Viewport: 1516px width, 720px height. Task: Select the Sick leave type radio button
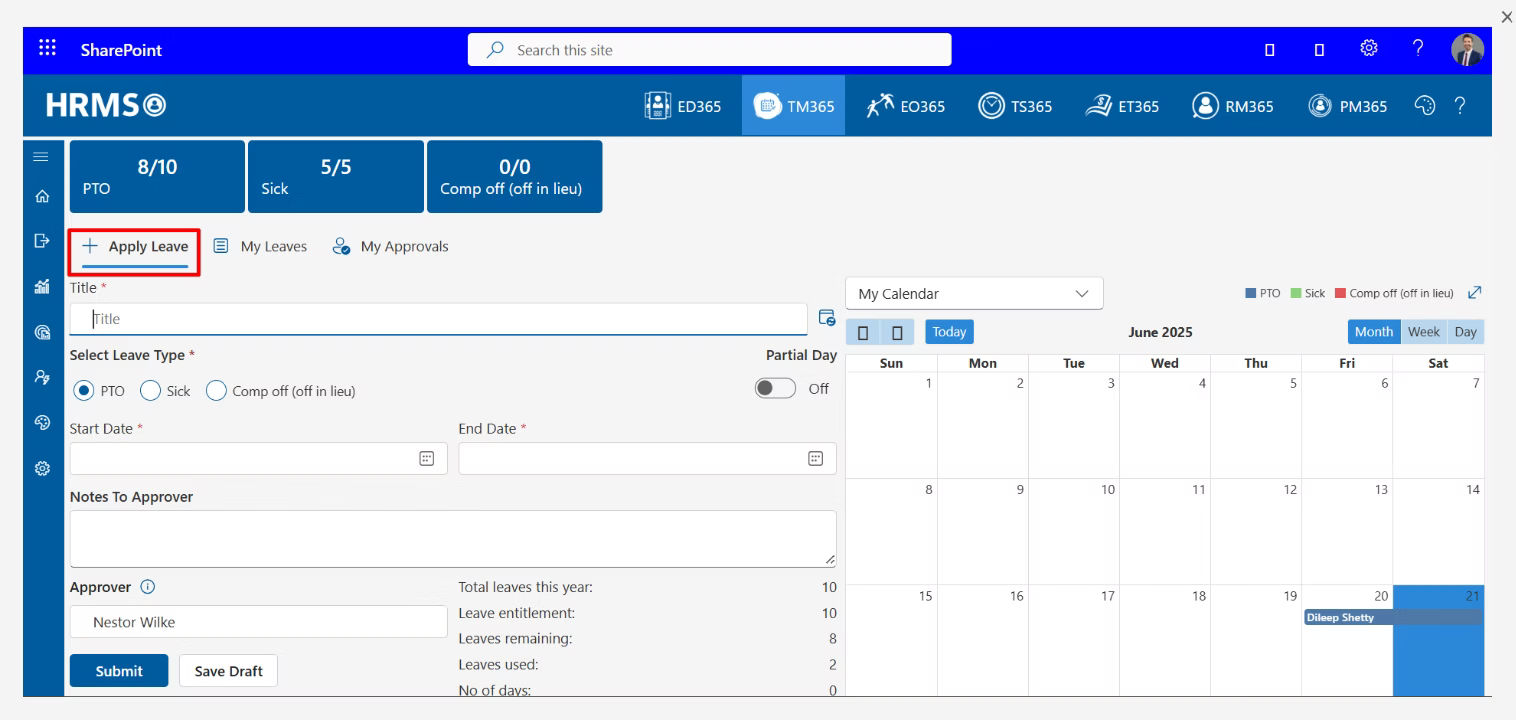[x=151, y=391]
